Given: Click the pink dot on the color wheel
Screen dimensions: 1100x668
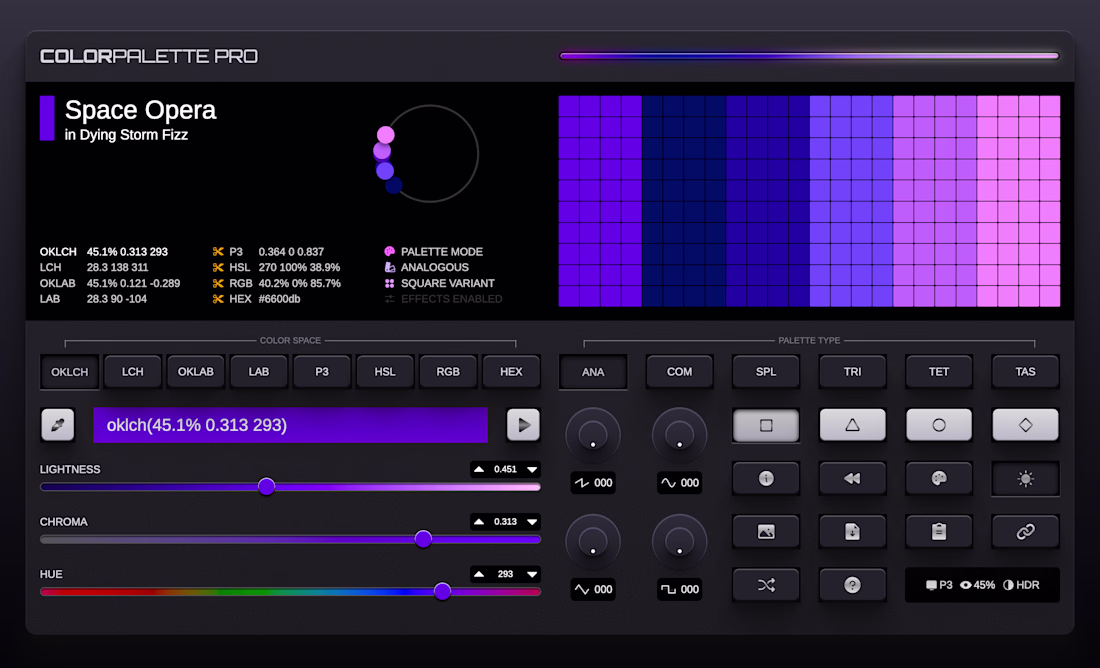Looking at the screenshot, I should (x=386, y=135).
